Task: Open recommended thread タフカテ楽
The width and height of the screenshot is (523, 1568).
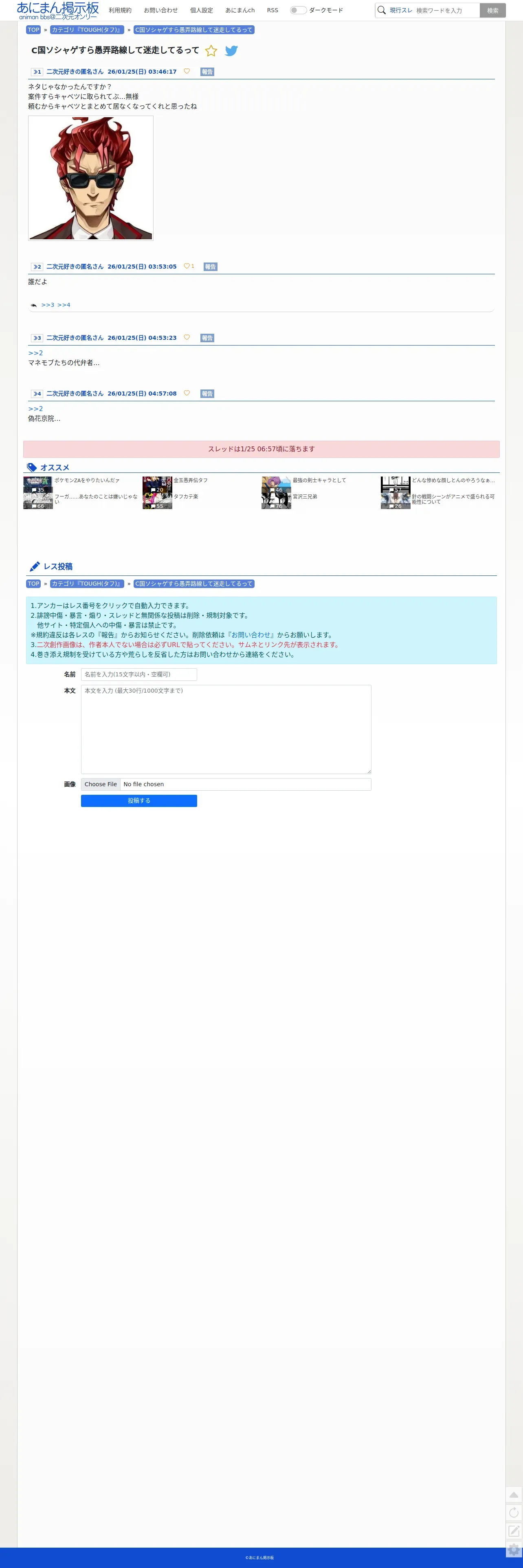Action: pos(185,497)
